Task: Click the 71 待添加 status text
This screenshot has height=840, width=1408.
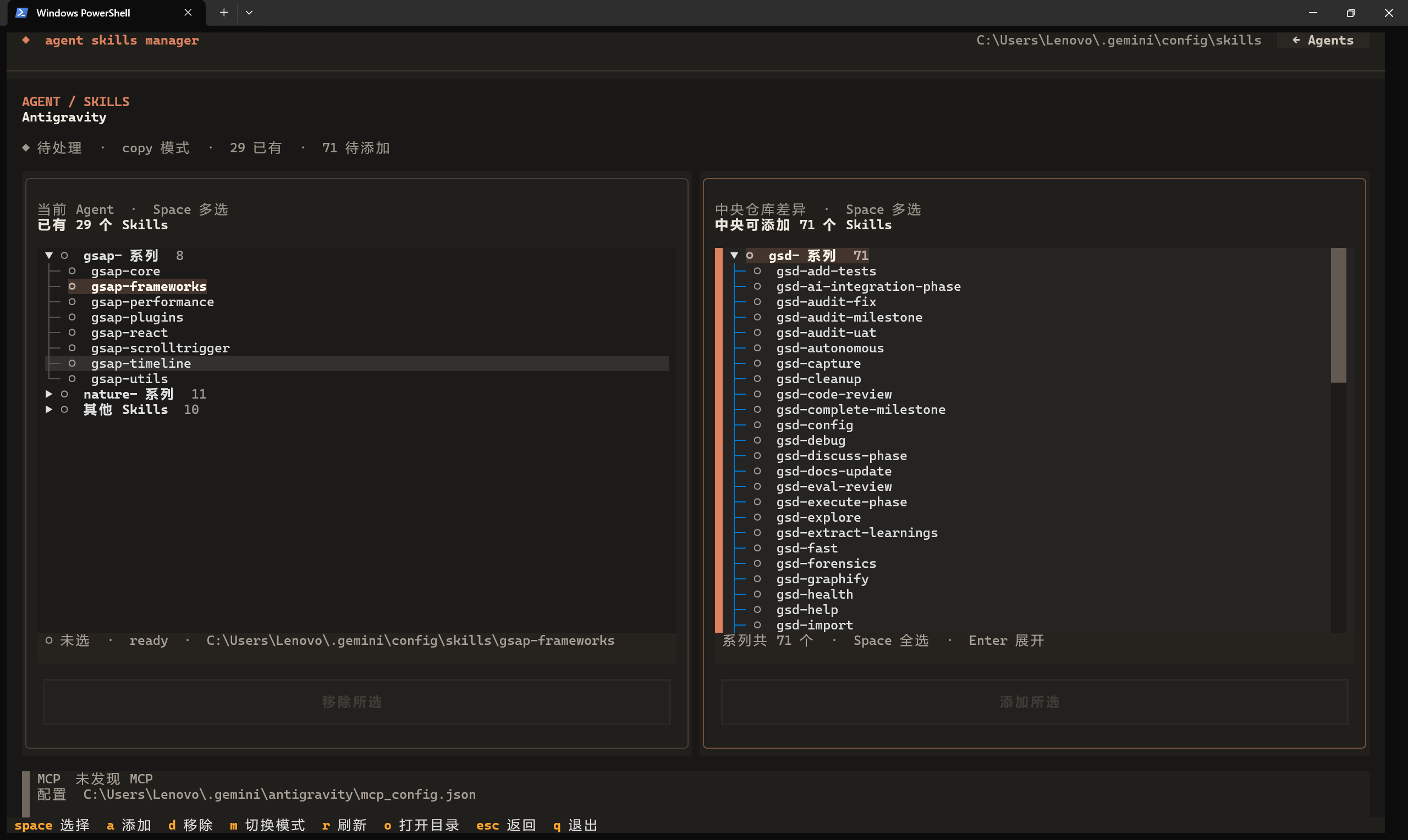Action: 355,148
